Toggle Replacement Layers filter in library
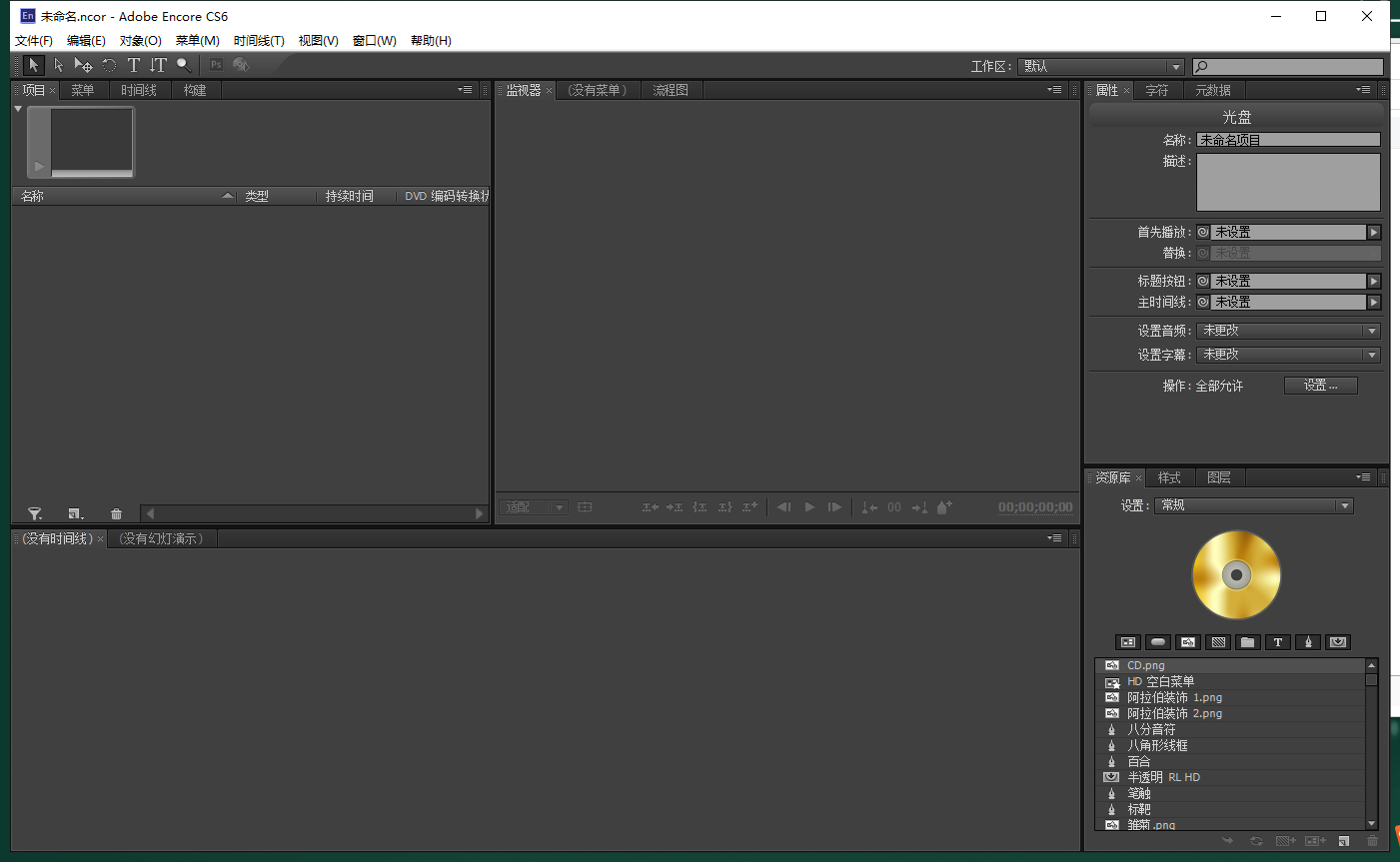 tap(1338, 642)
